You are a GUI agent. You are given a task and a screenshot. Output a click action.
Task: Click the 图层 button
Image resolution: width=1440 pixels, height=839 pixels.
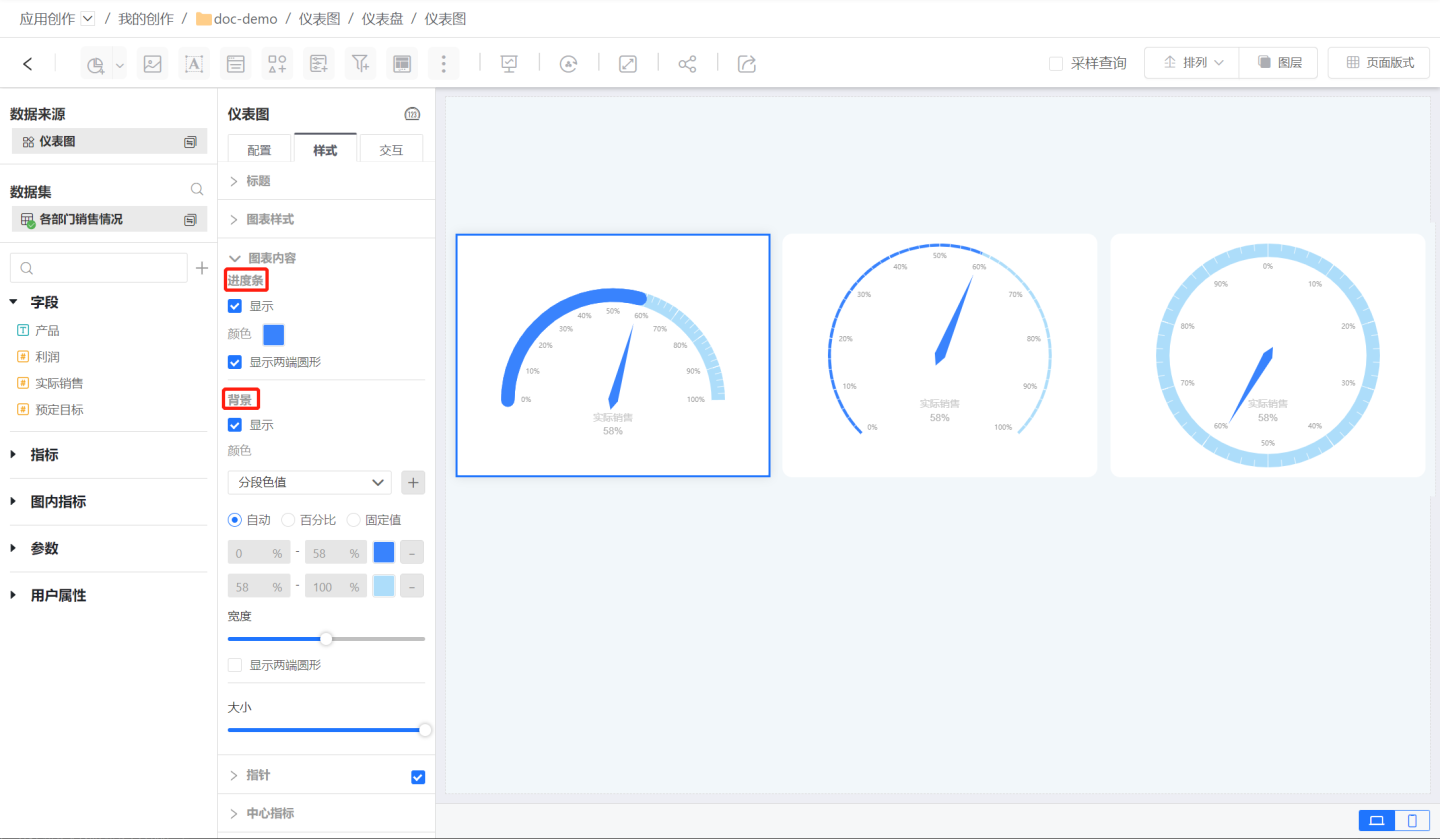click(x=1278, y=63)
